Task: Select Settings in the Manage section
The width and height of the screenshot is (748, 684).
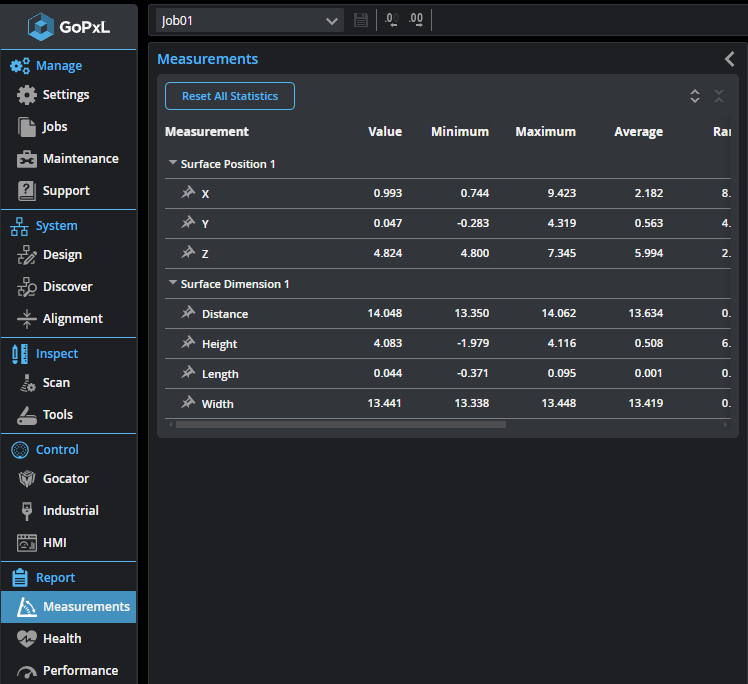Action: tap(66, 94)
